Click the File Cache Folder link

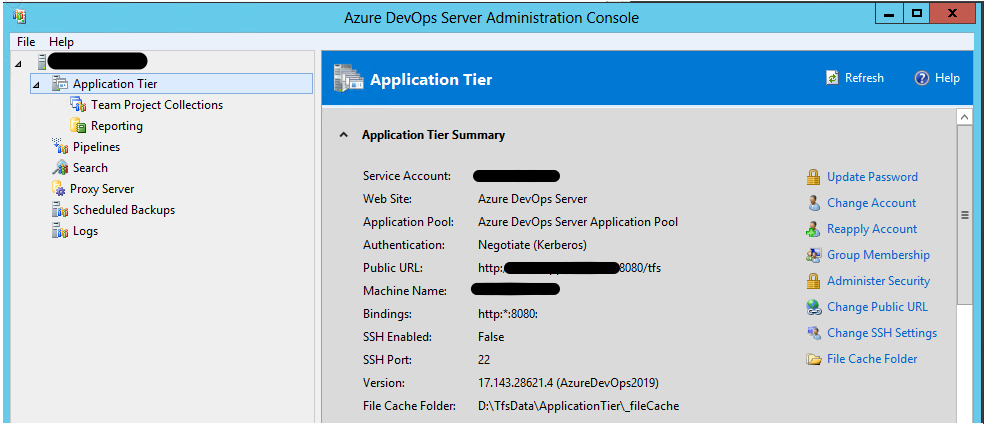(872, 359)
